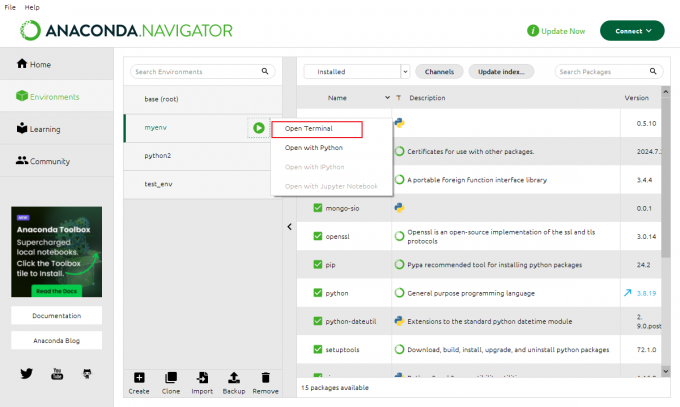
Task: Click python version 3.8.19 link
Action: (646, 293)
